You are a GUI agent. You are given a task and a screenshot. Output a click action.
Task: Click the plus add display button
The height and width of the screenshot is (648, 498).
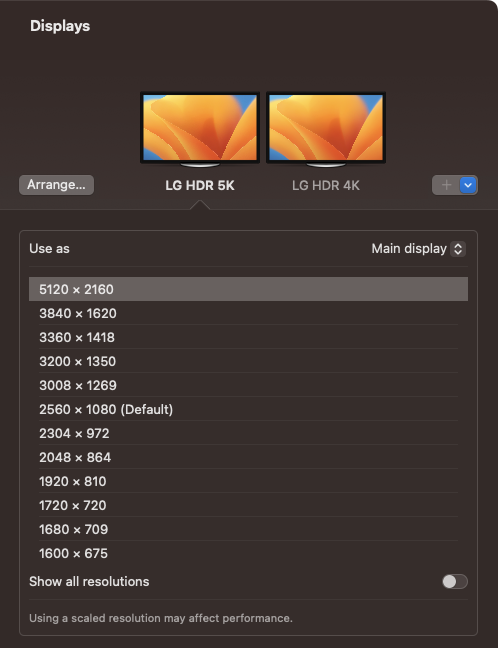446,185
